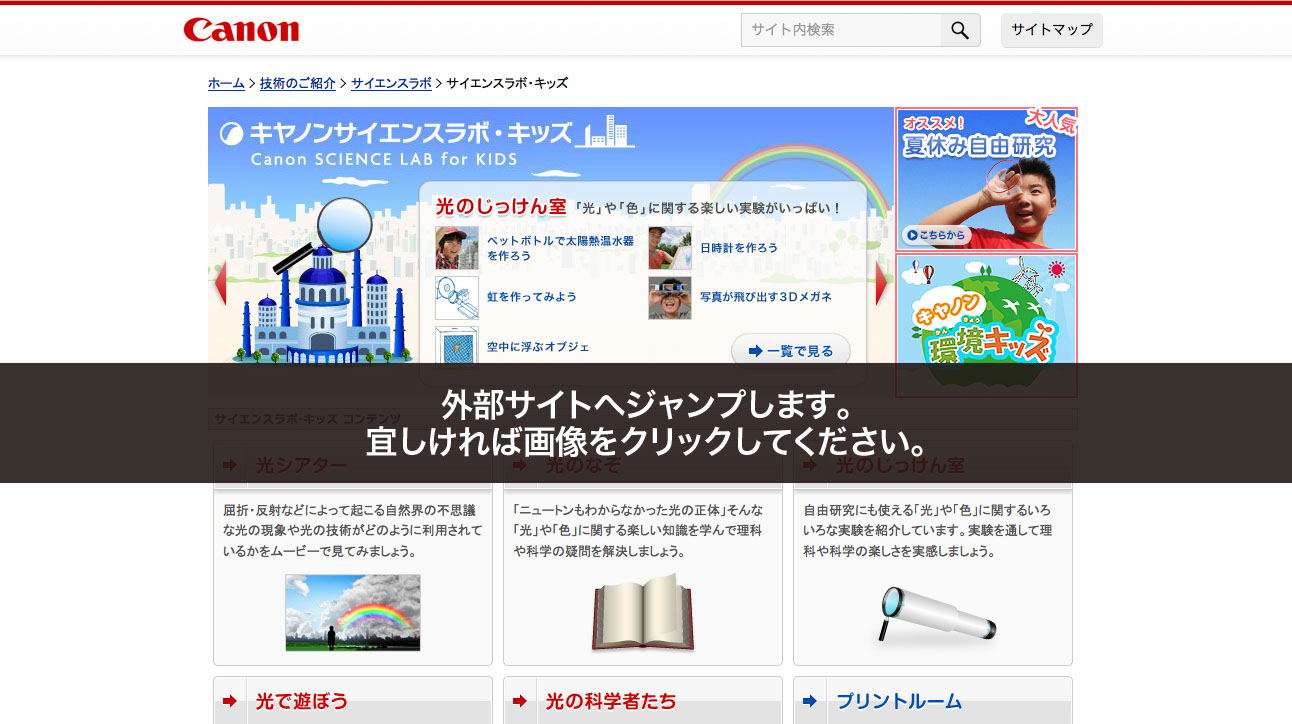This screenshot has height=724, width=1292.
Task: Open the 光シアター heading
Action: click(x=300, y=466)
